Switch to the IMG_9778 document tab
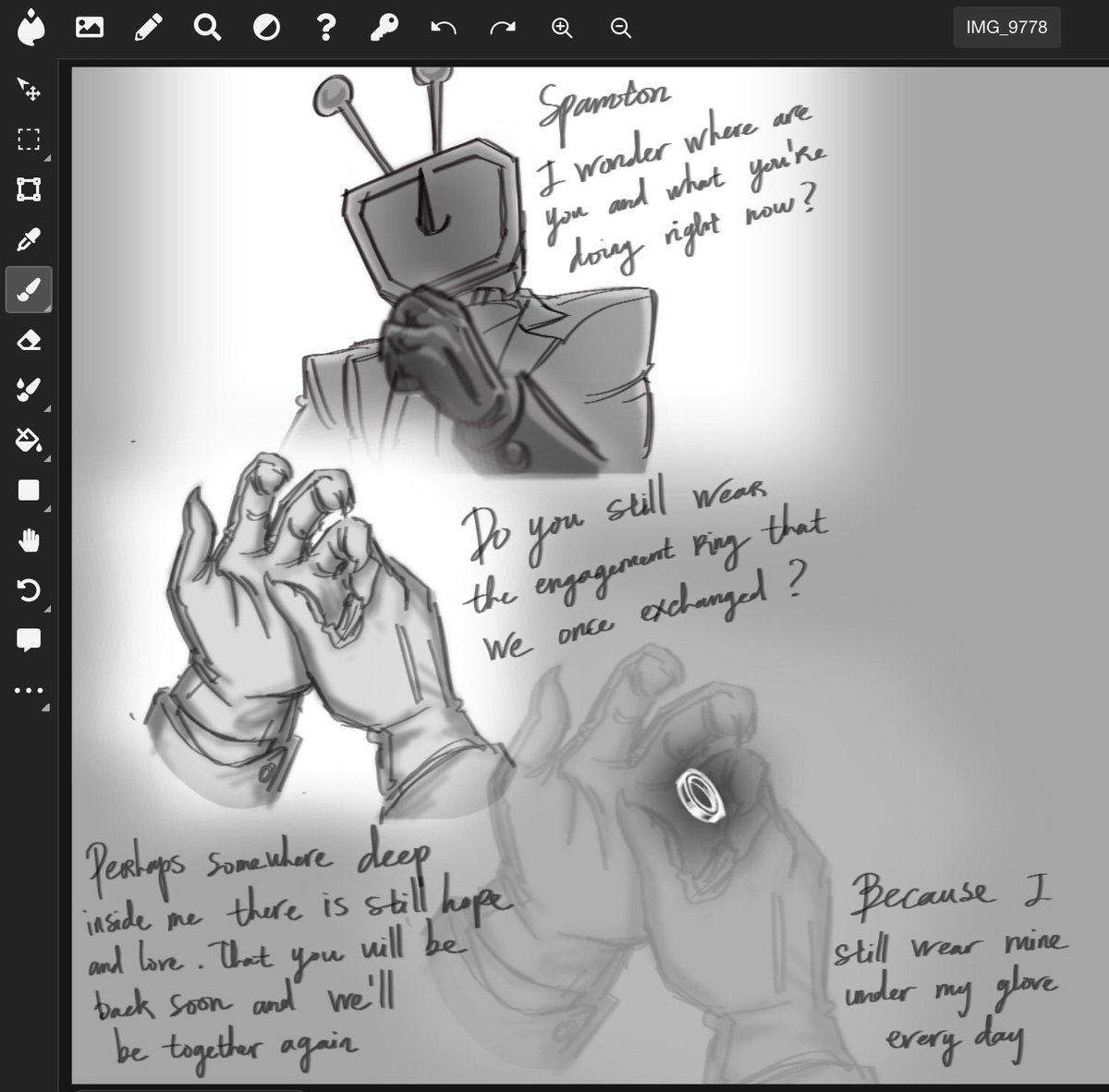1109x1092 pixels. (1006, 28)
